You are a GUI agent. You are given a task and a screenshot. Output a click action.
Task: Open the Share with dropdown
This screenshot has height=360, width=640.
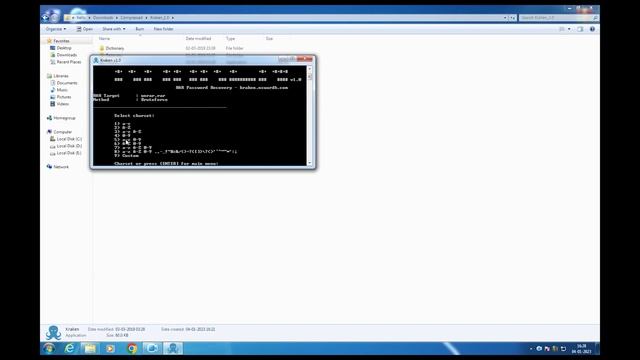[114, 29]
